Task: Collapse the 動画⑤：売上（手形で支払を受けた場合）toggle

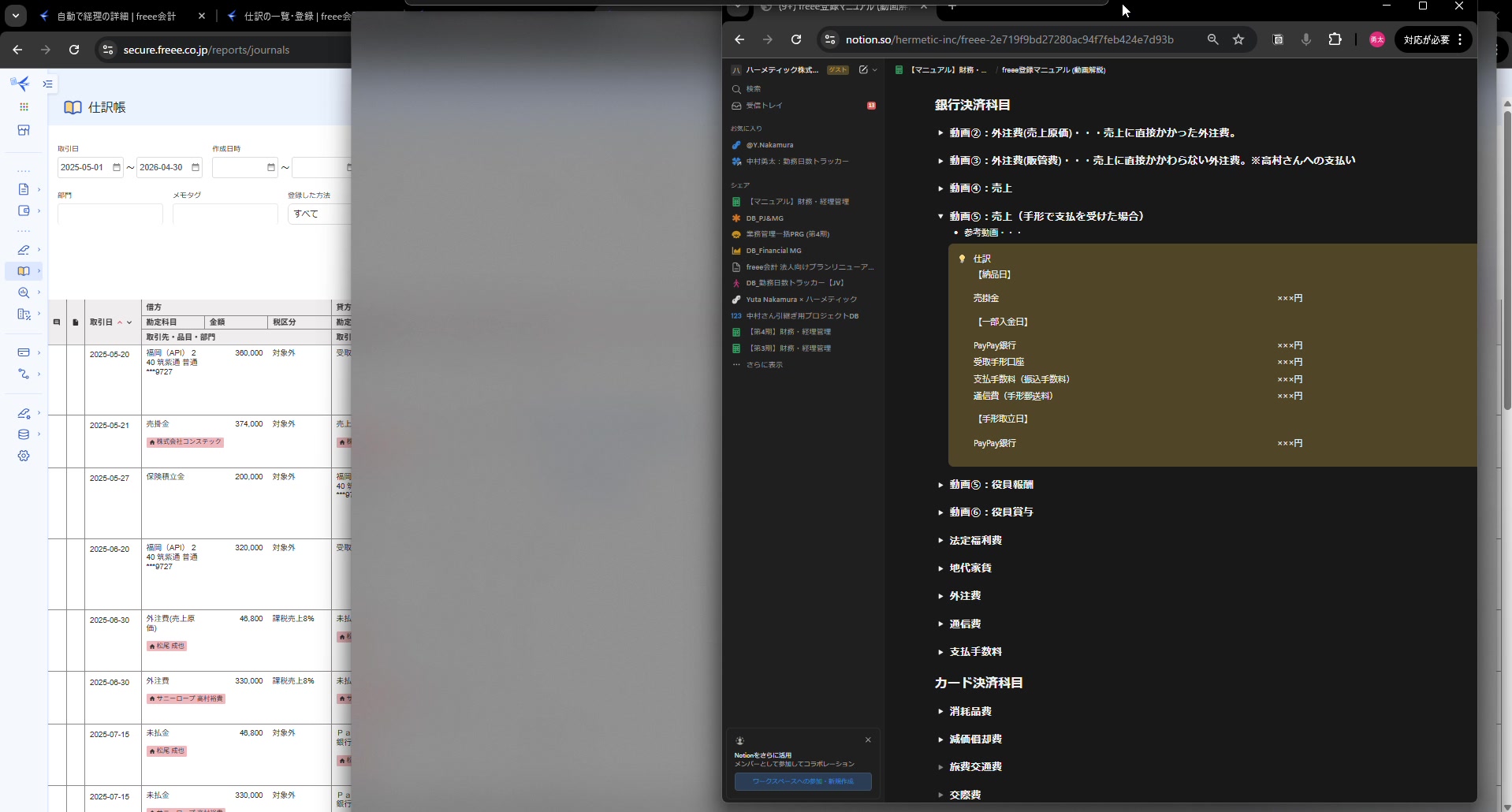Action: [x=940, y=216]
